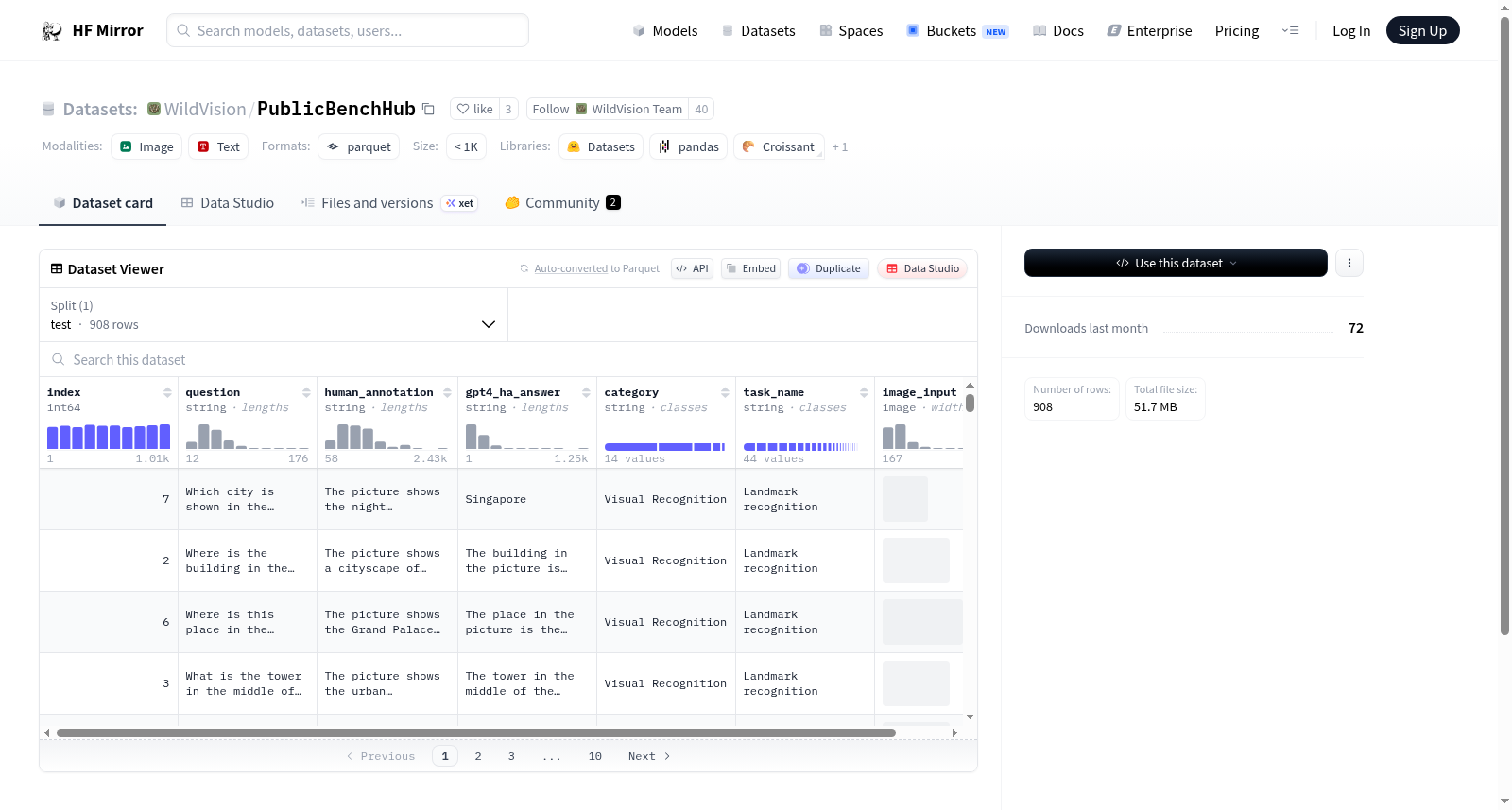Click the Sign Up button

(1422, 31)
